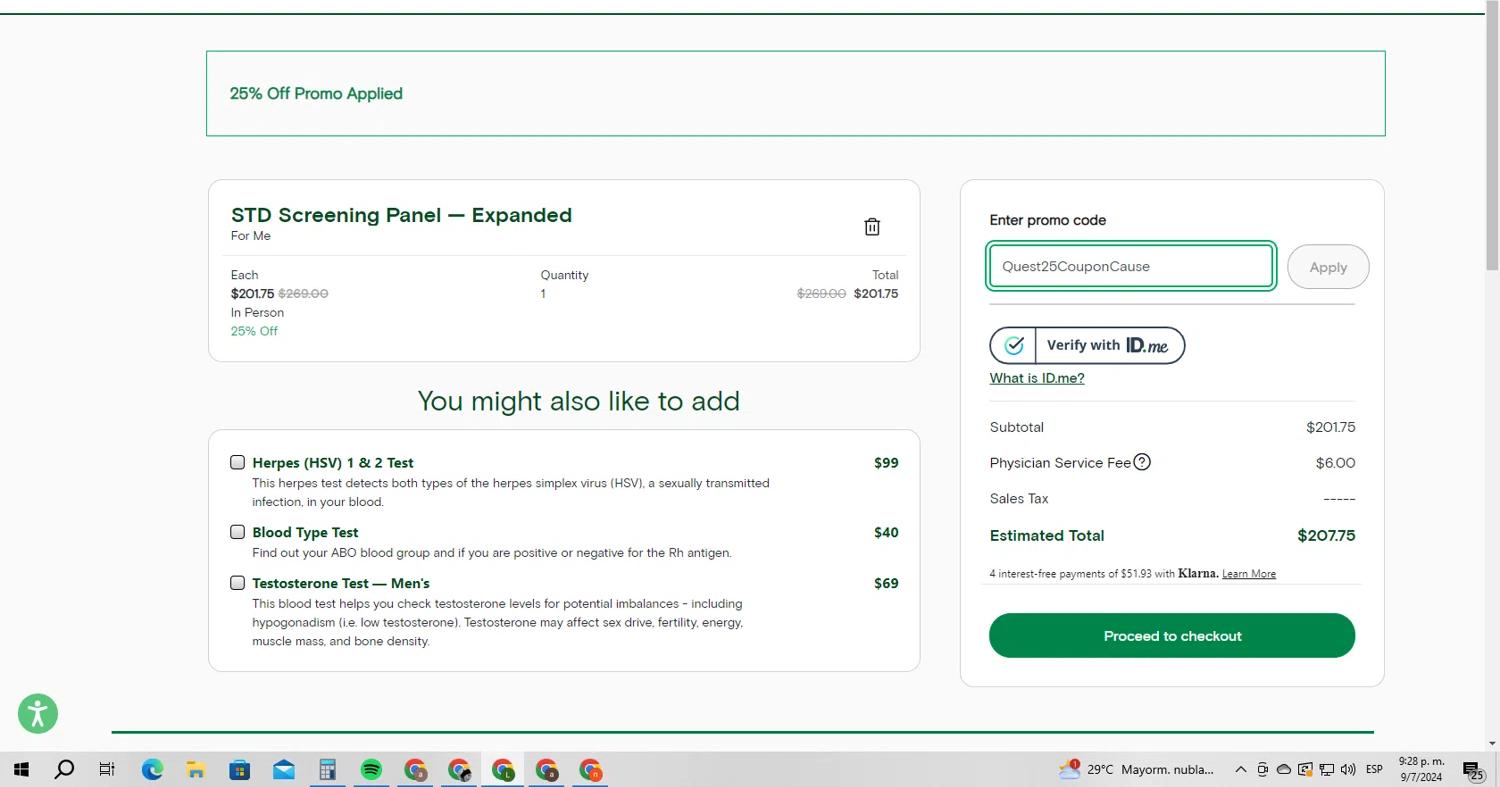The image size is (1500, 787).
Task: Switch to Chrome window with green L profile
Action: click(x=503, y=770)
